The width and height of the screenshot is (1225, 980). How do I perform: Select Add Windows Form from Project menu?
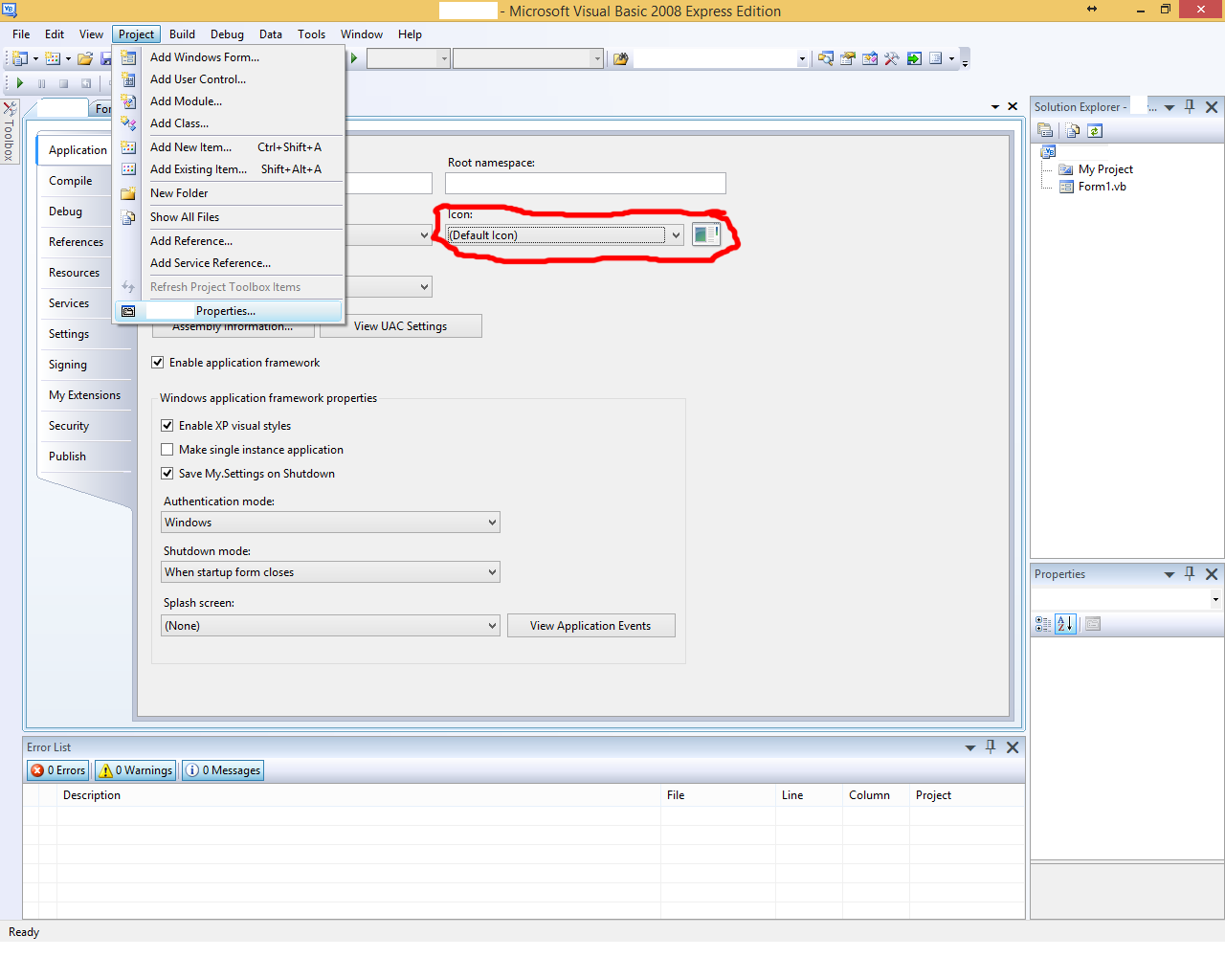click(x=230, y=57)
